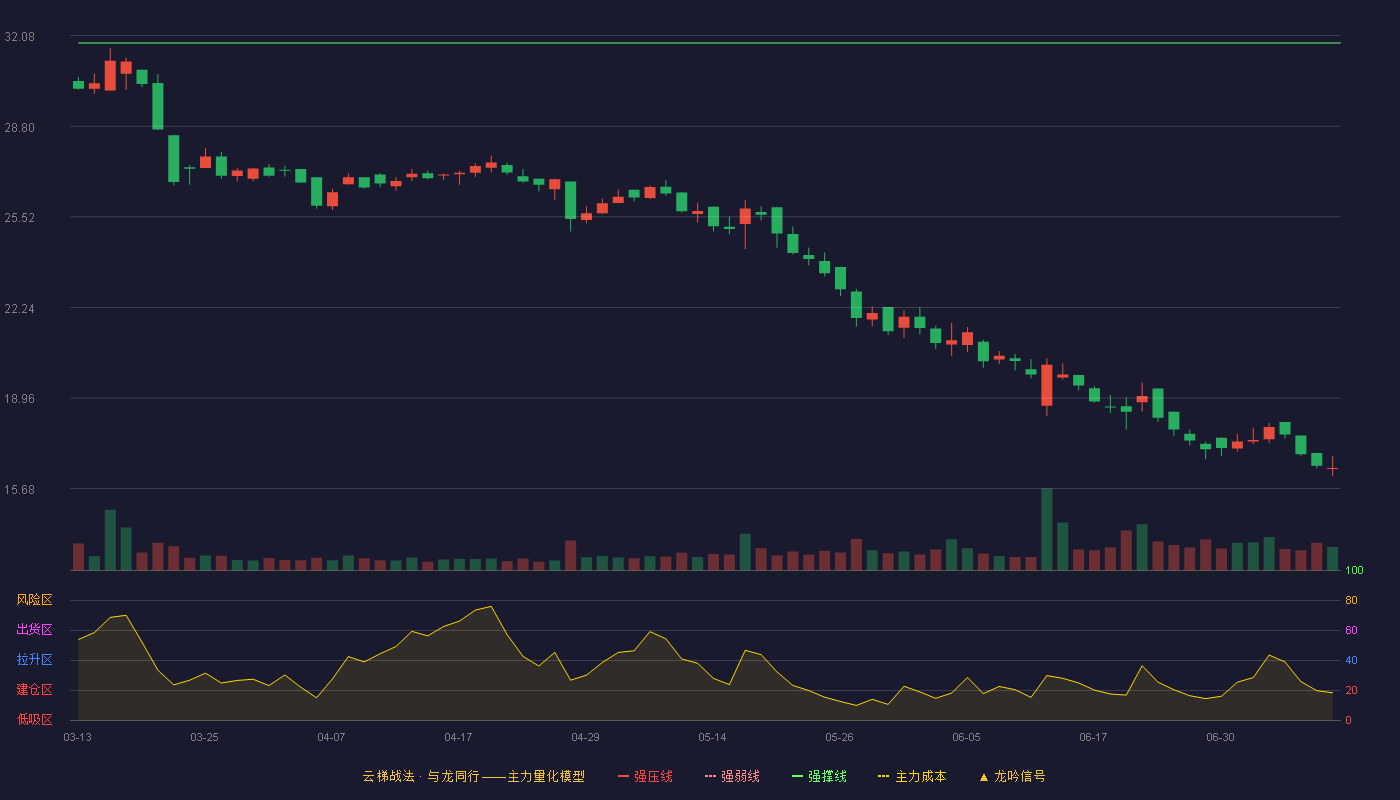Click the 22.24 price axis label
This screenshot has width=1400, height=800.
pos(20,308)
